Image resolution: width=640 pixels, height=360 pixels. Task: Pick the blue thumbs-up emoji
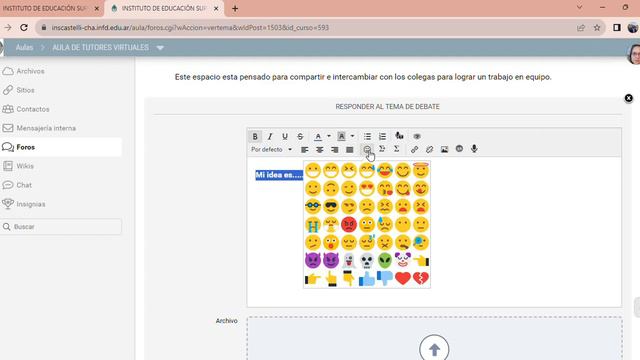tap(367, 279)
